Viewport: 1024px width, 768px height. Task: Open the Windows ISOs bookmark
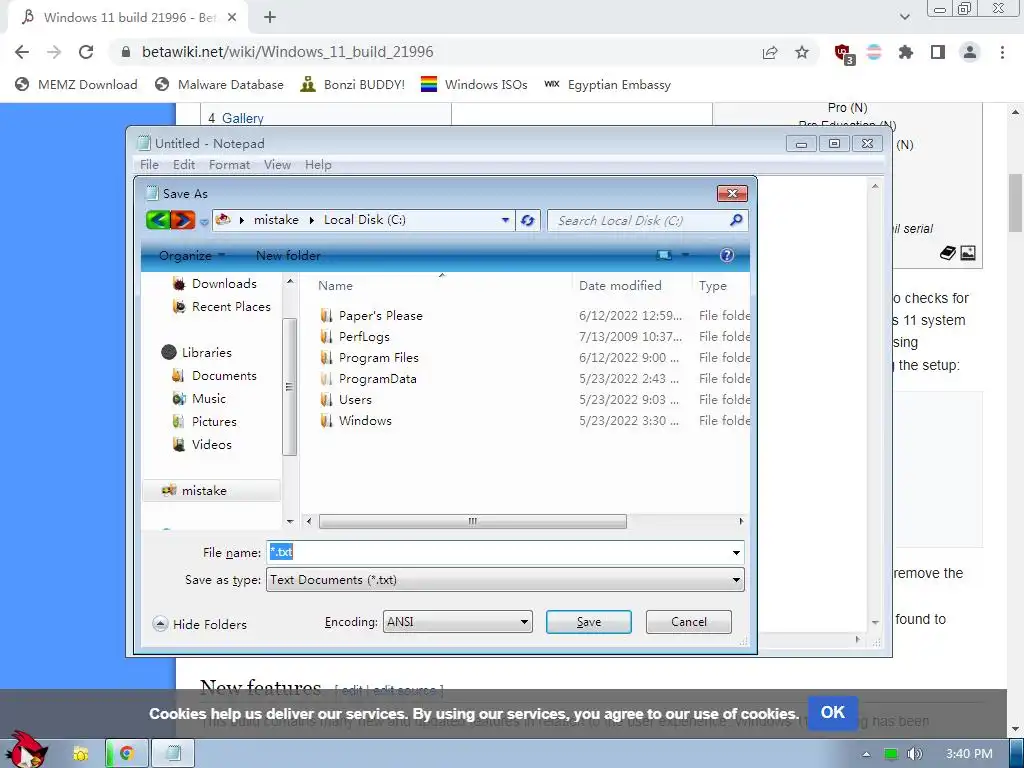coord(474,84)
